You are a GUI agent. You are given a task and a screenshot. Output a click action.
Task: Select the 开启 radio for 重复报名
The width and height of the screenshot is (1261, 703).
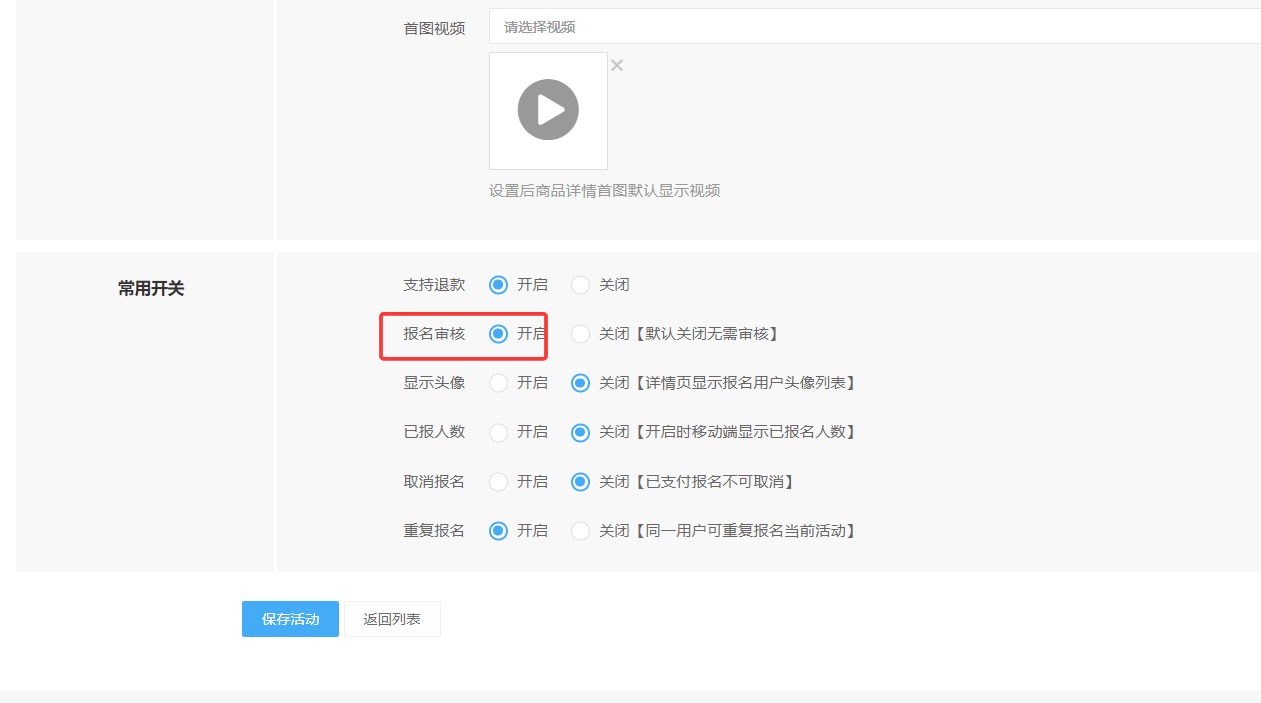click(498, 531)
